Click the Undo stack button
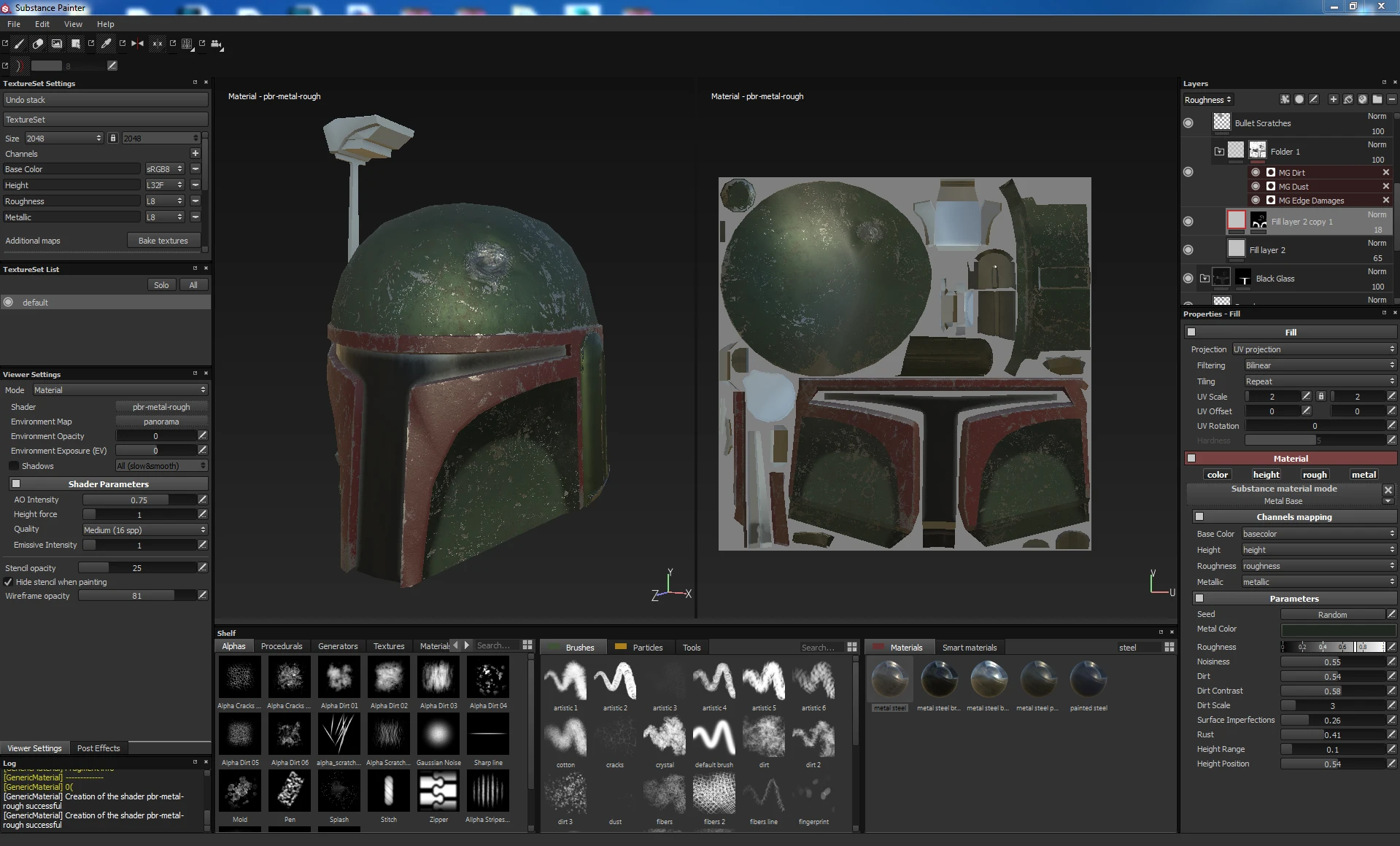This screenshot has width=1400, height=846. tap(105, 100)
